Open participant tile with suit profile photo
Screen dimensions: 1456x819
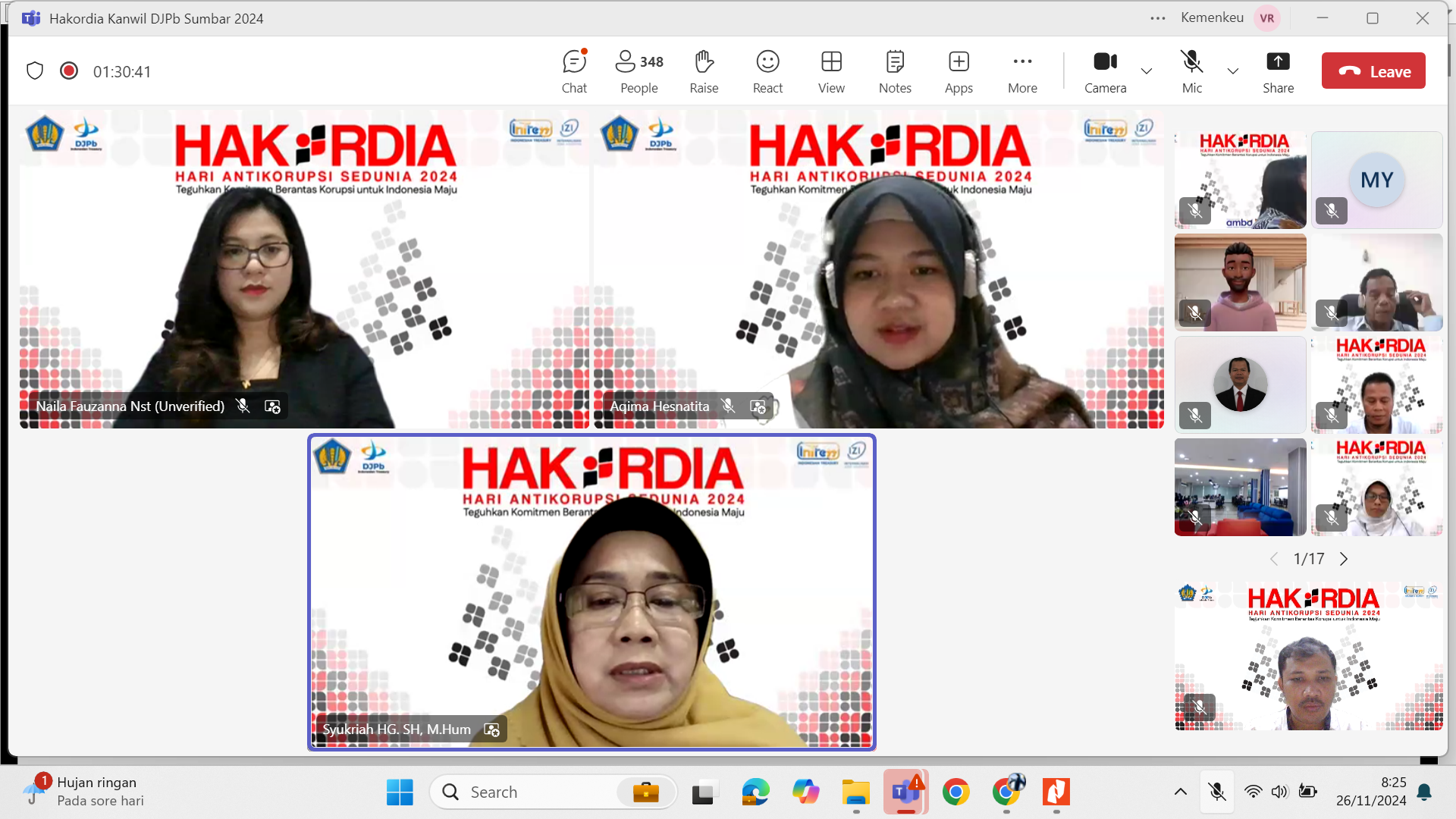pos(1240,384)
